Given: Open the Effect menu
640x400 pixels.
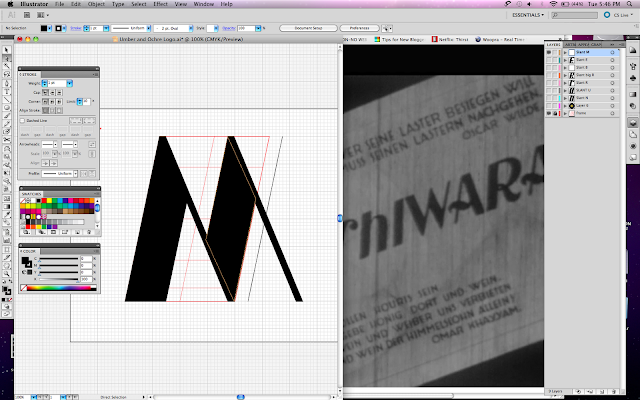Looking at the screenshot, I should pos(160,4).
